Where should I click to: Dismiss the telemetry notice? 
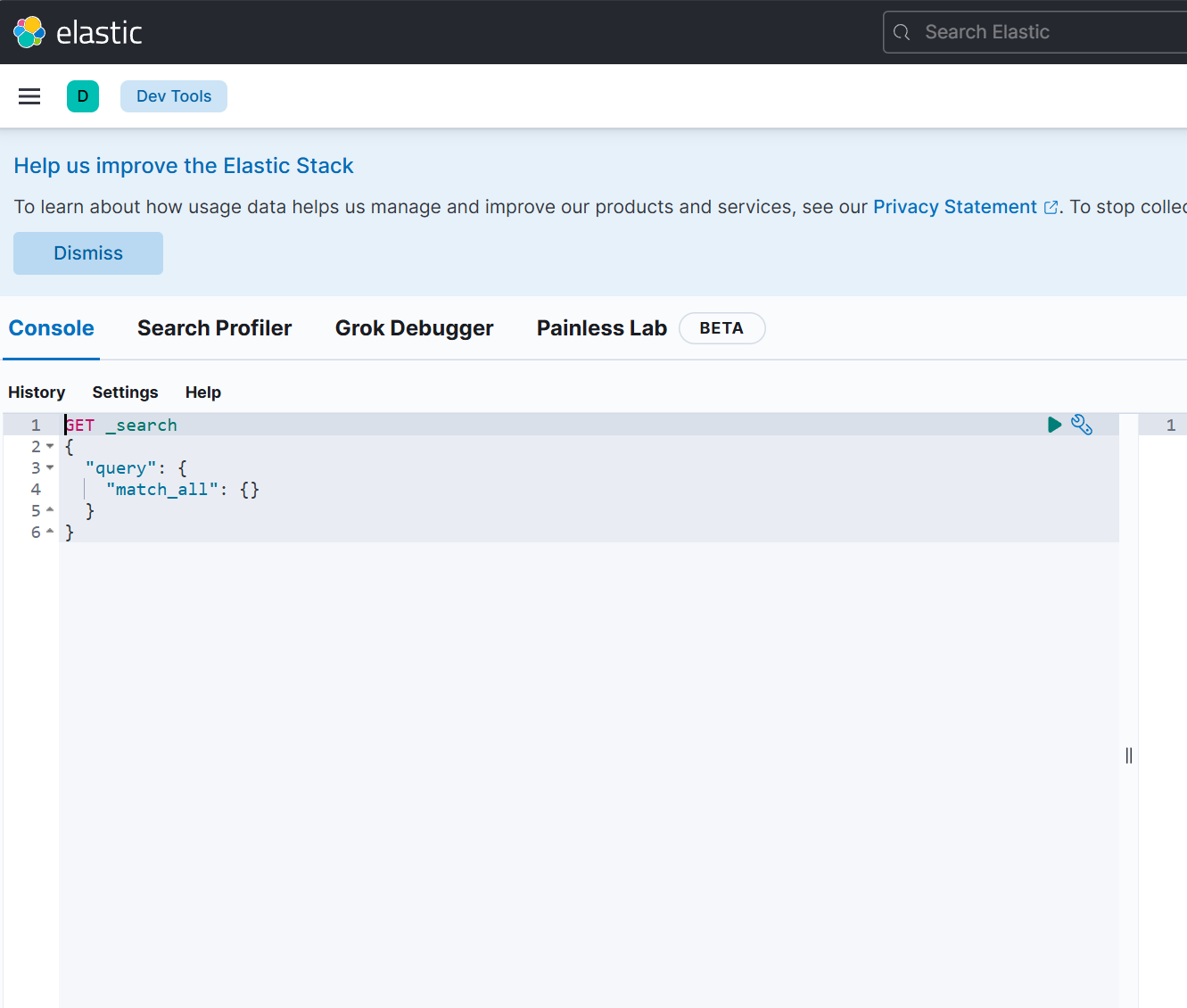[88, 253]
